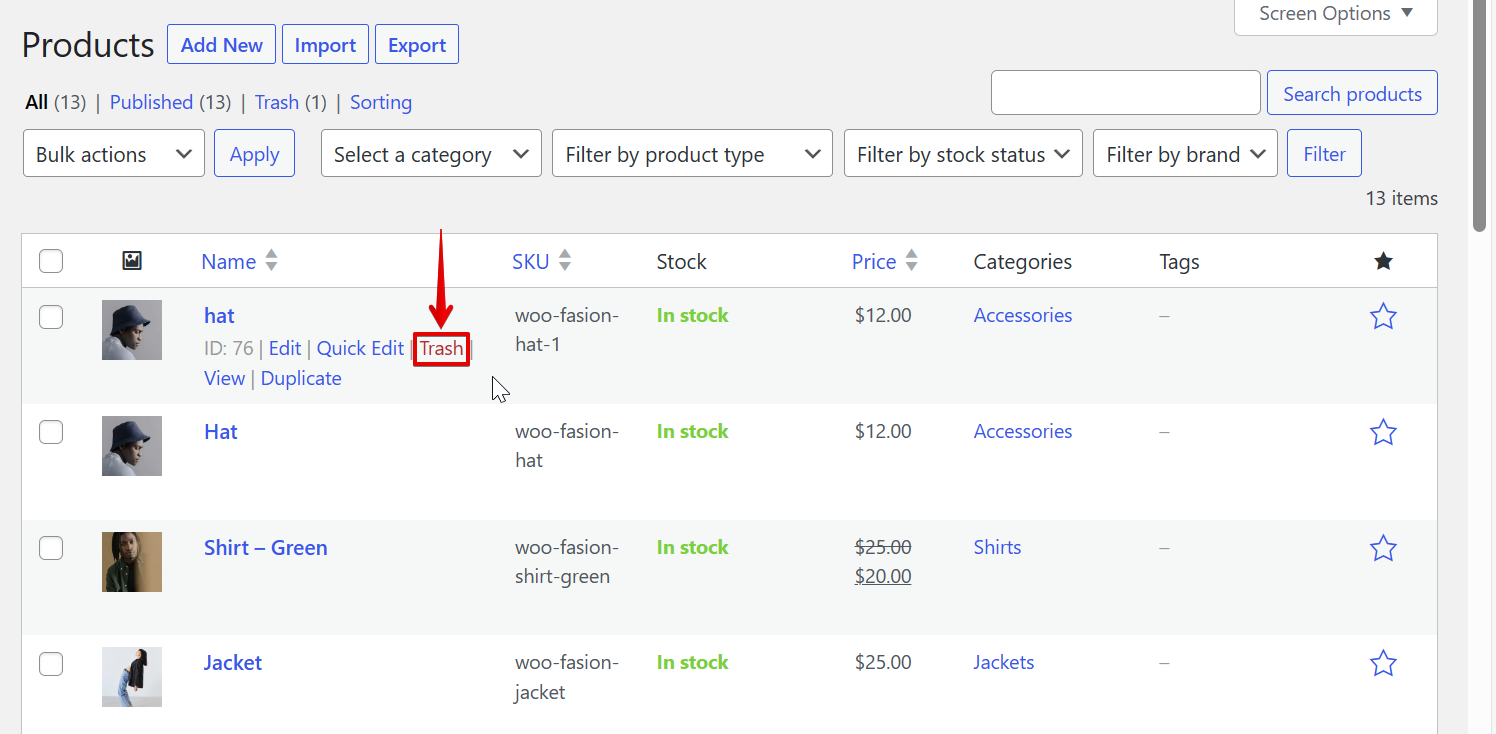Viewport: 1496px width, 734px height.
Task: Open the Screen Options panel tab
Action: tap(1335, 14)
